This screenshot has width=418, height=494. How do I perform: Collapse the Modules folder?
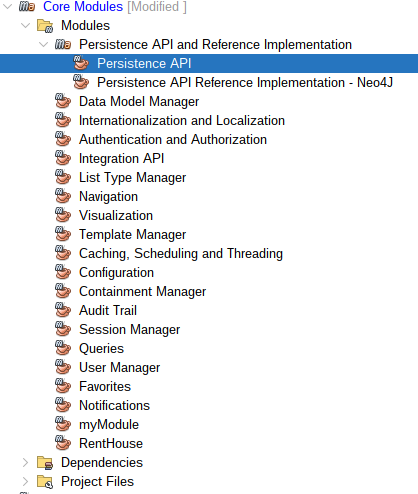pos(25,25)
